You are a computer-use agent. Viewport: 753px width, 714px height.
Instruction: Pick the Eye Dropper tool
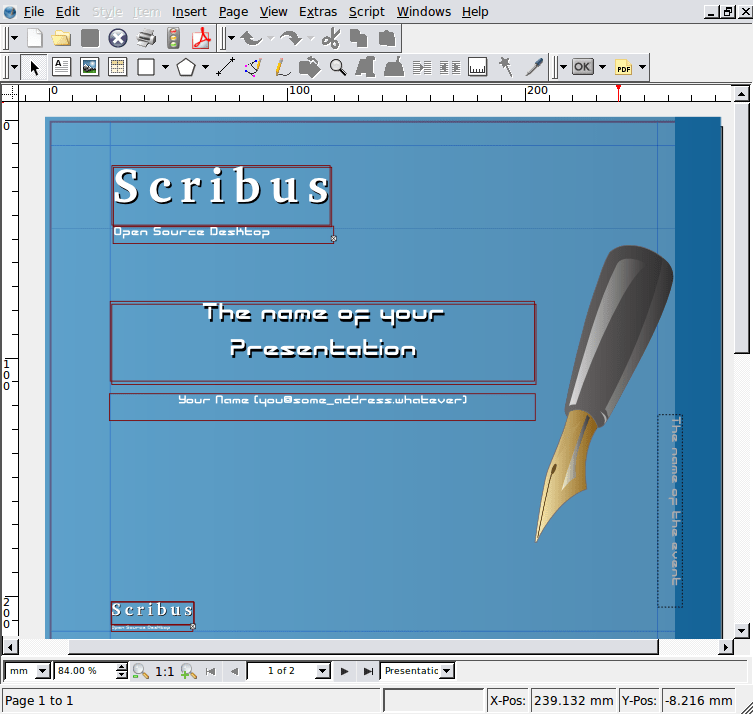click(x=534, y=67)
